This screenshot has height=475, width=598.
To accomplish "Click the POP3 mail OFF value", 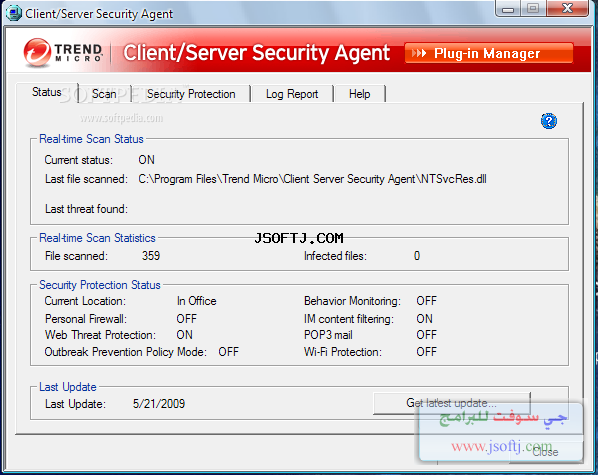I will pyautogui.click(x=426, y=335).
